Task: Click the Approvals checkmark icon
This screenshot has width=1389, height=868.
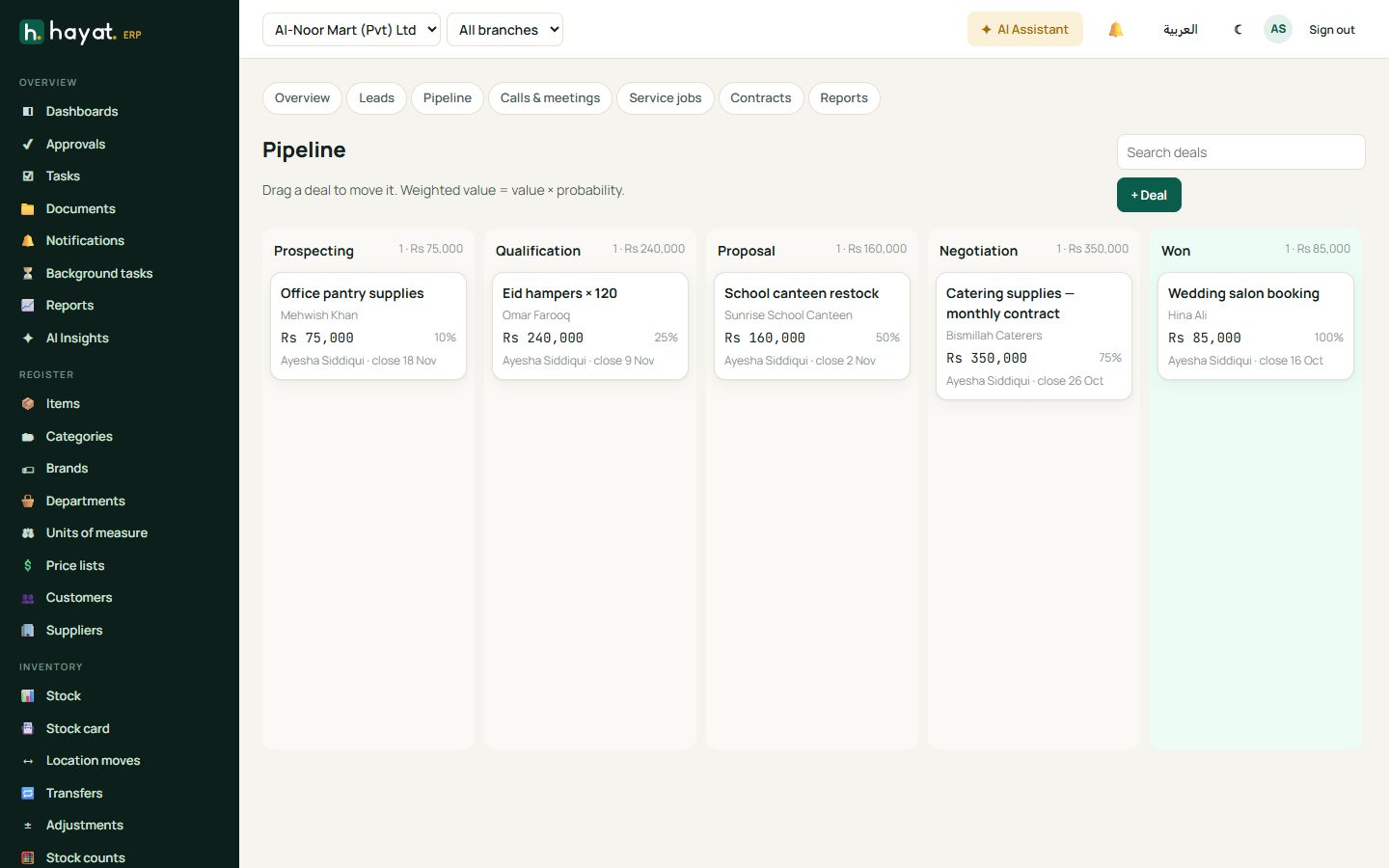Action: (28, 144)
